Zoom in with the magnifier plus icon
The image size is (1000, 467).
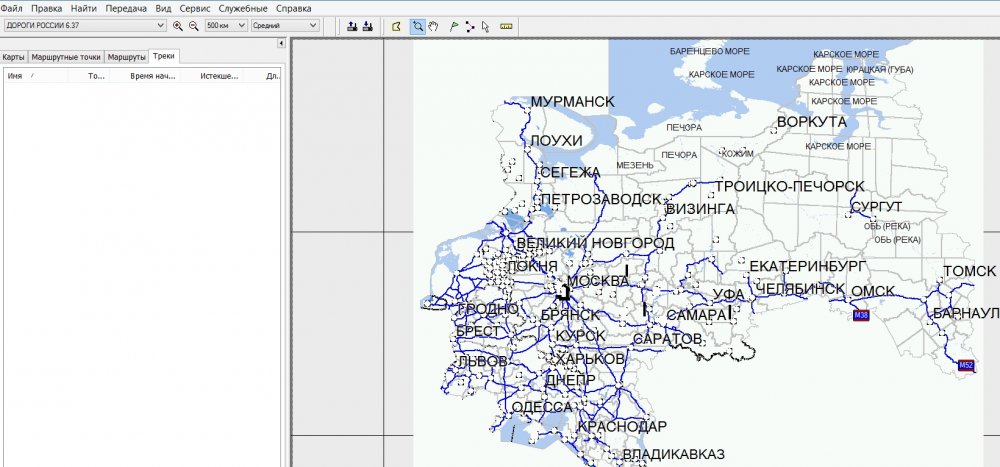tap(178, 25)
